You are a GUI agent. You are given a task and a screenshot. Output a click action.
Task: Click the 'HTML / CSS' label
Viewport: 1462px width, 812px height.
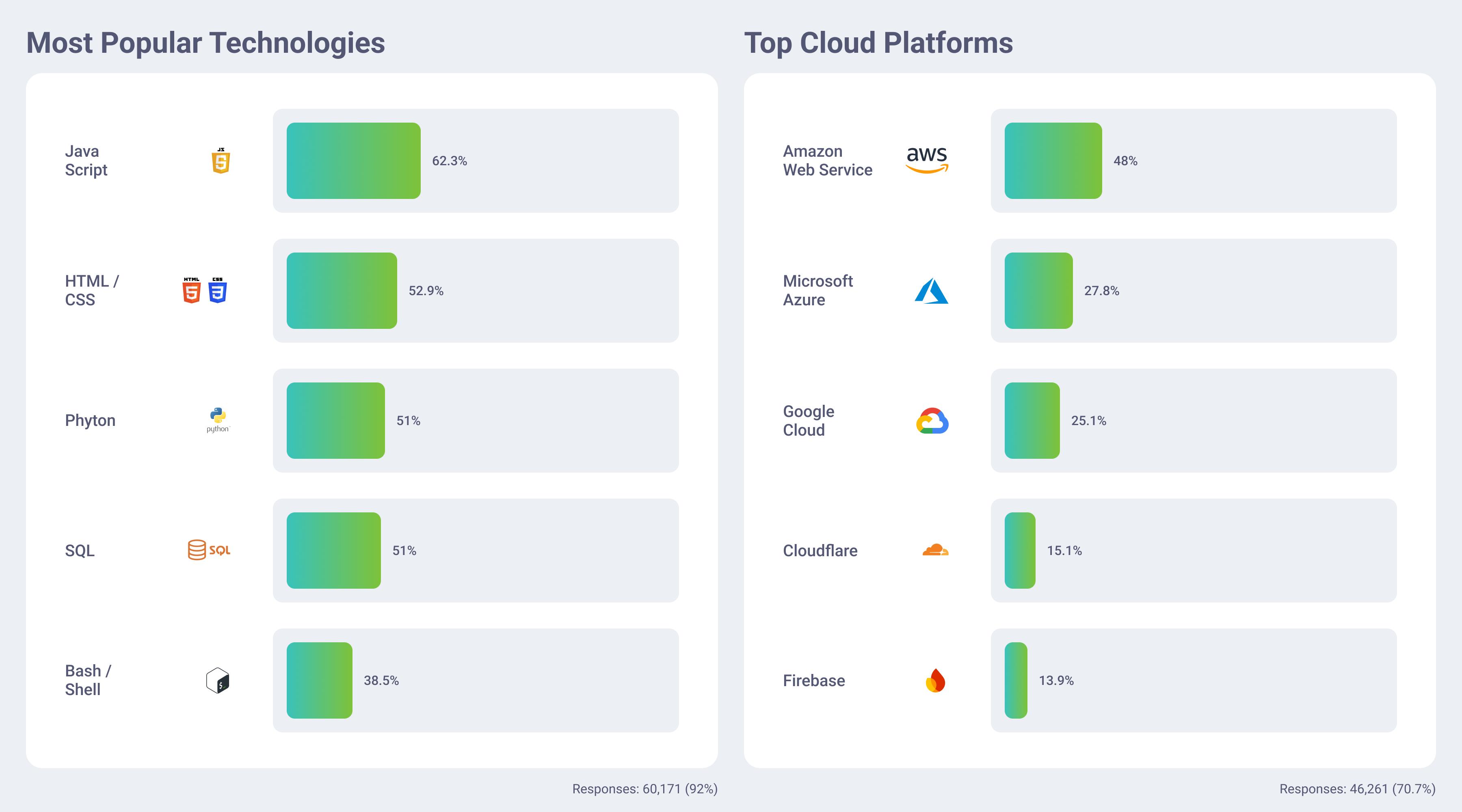[x=92, y=291]
